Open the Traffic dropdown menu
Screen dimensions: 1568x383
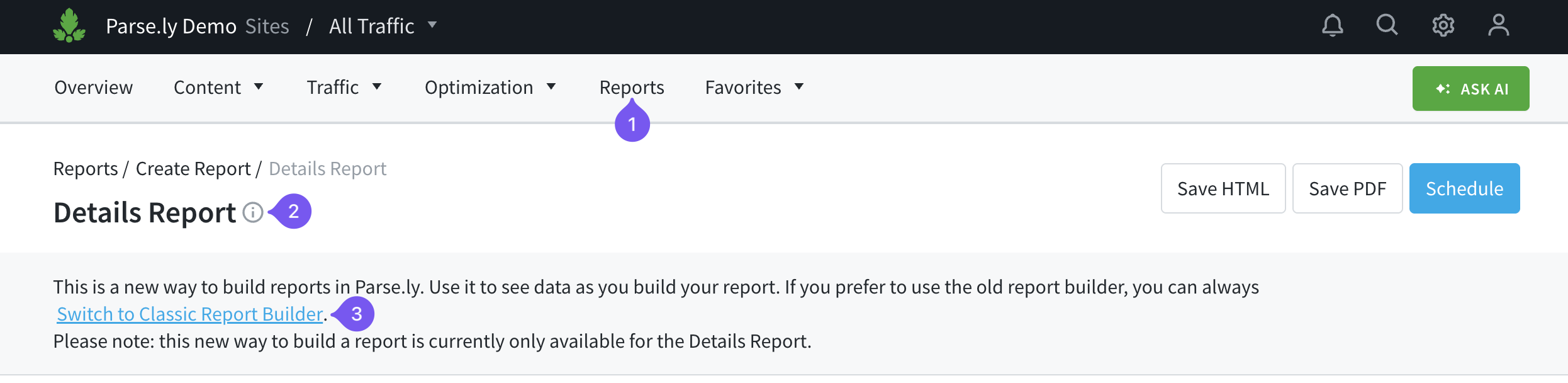pyautogui.click(x=344, y=88)
